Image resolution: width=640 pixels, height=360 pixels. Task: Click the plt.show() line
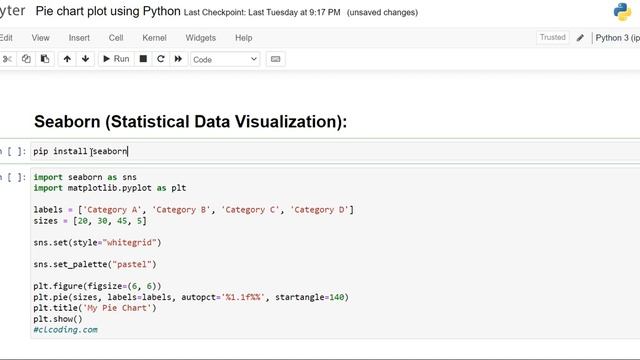tap(58, 319)
